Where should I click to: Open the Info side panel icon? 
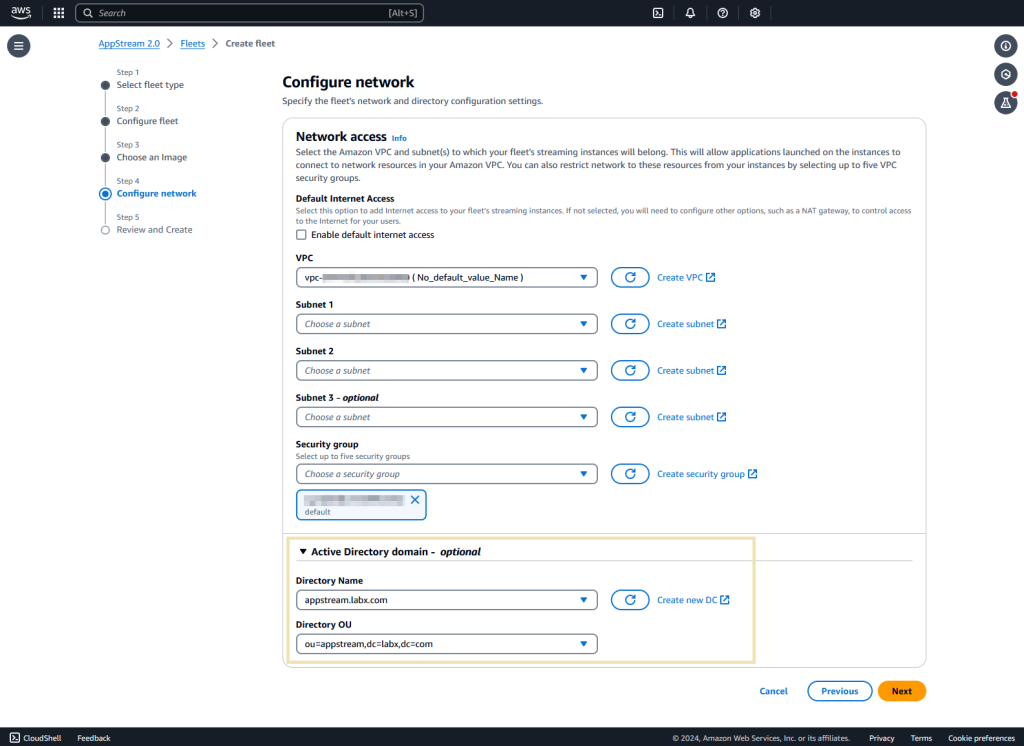tap(1005, 46)
